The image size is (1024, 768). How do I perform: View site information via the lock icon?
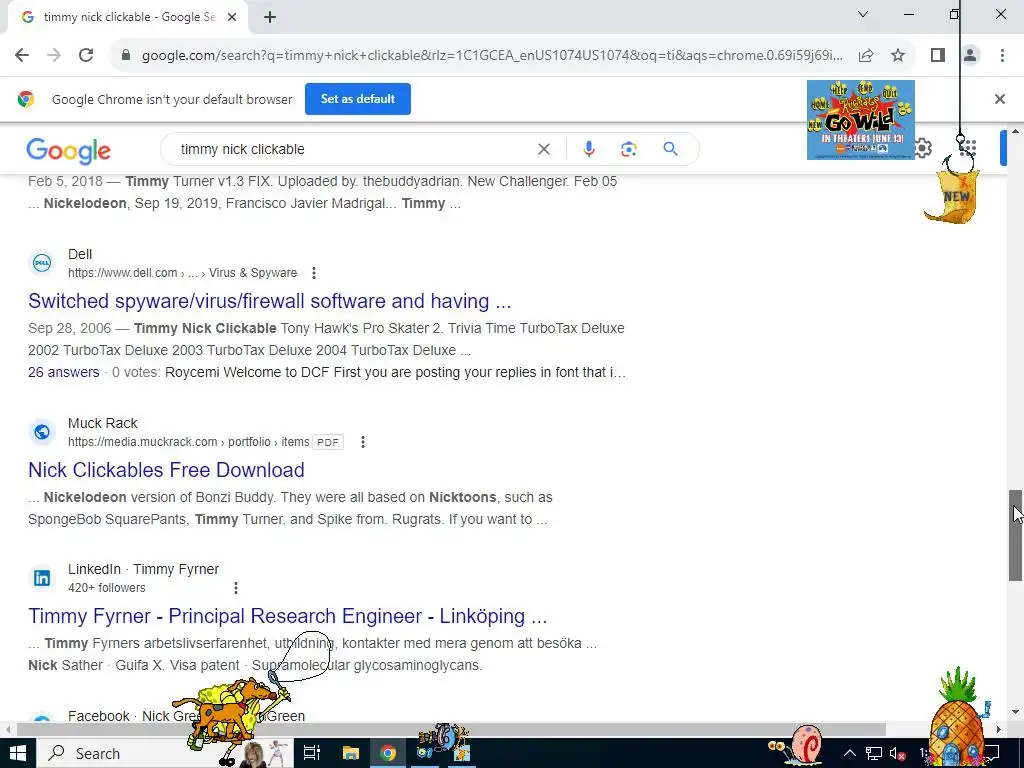(x=126, y=56)
